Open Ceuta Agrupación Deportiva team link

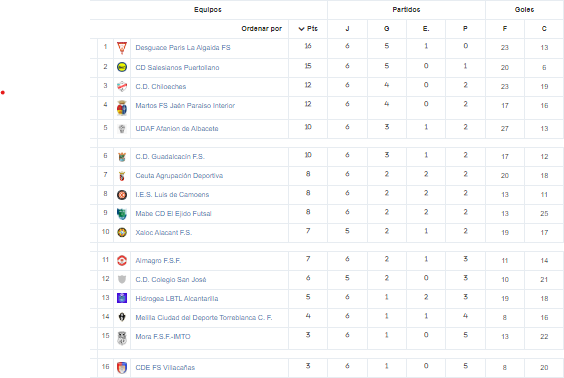tap(179, 176)
